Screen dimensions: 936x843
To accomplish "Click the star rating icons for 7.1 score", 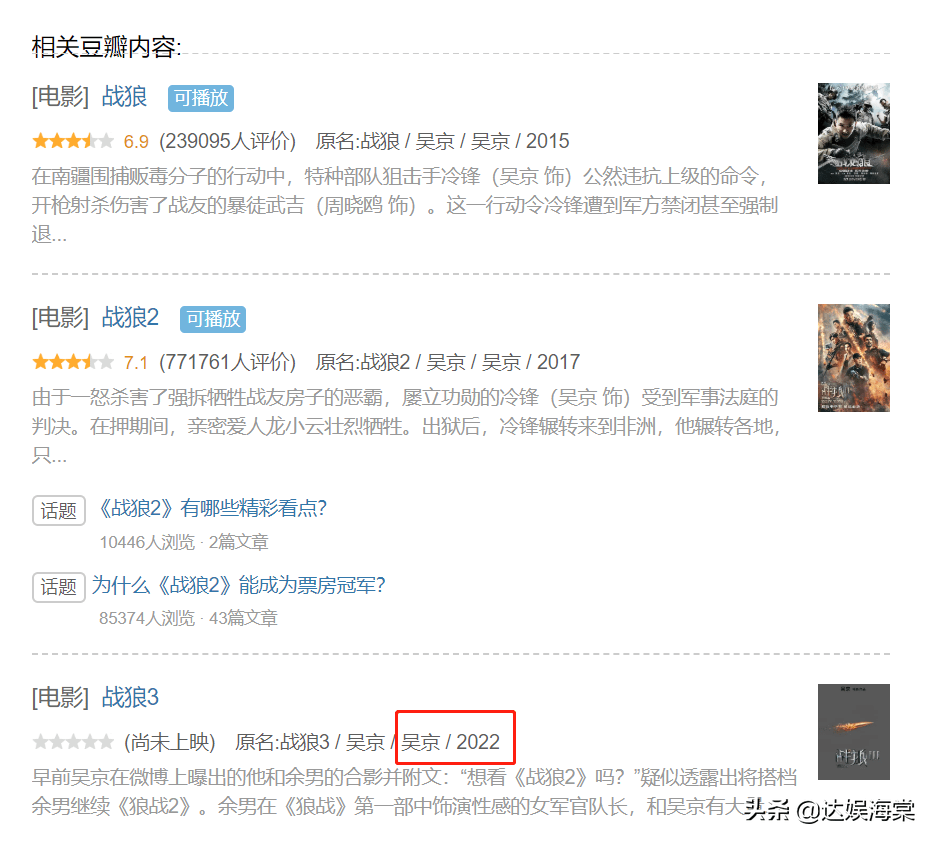I will click(x=73, y=362).
